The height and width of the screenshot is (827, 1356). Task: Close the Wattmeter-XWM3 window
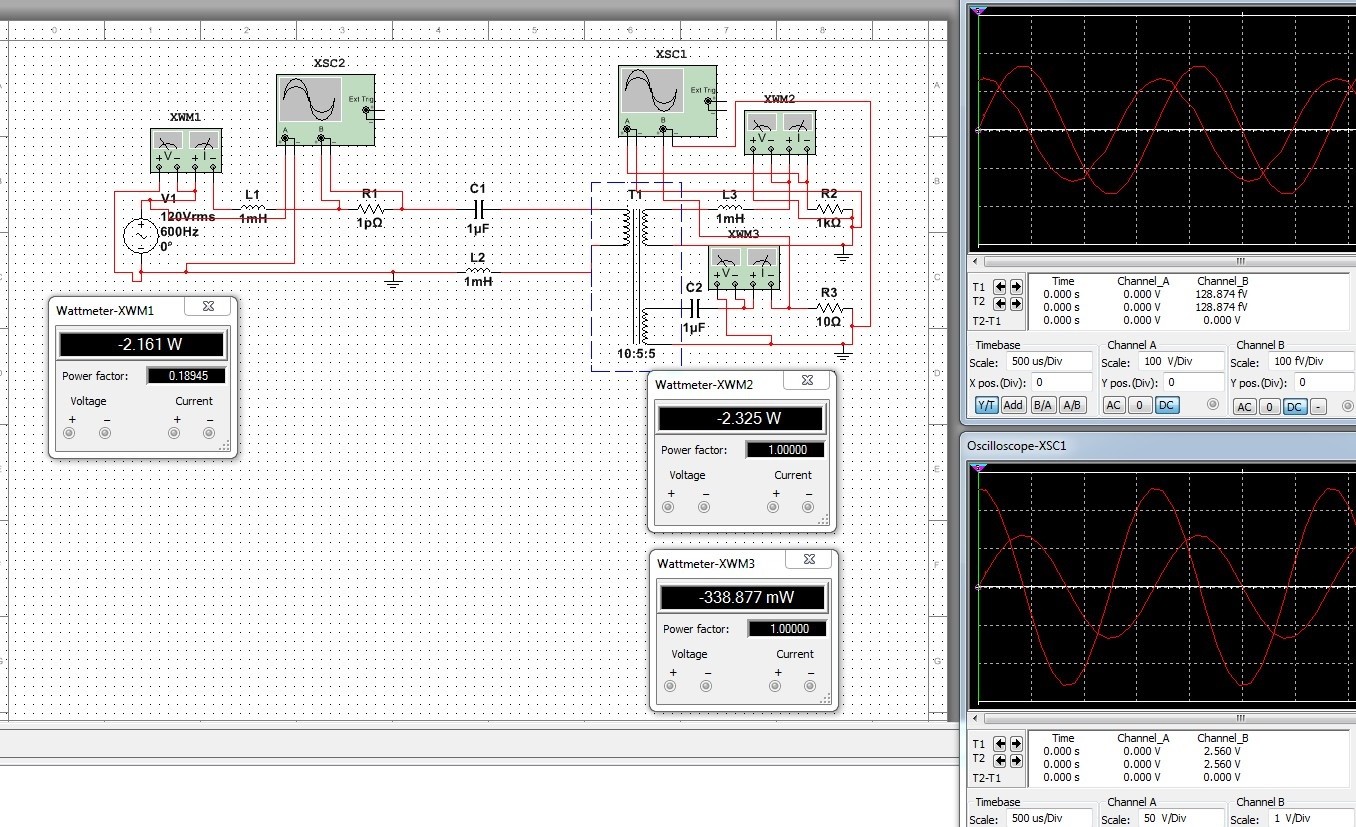(809, 560)
